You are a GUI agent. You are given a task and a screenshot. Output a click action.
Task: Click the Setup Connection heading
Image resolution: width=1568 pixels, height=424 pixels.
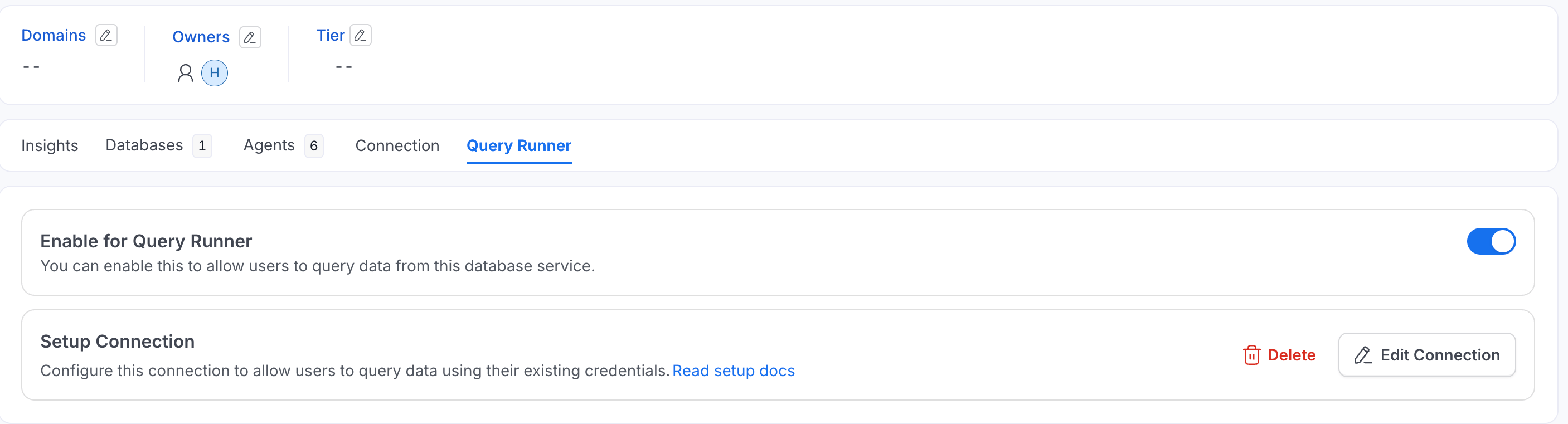pos(118,342)
